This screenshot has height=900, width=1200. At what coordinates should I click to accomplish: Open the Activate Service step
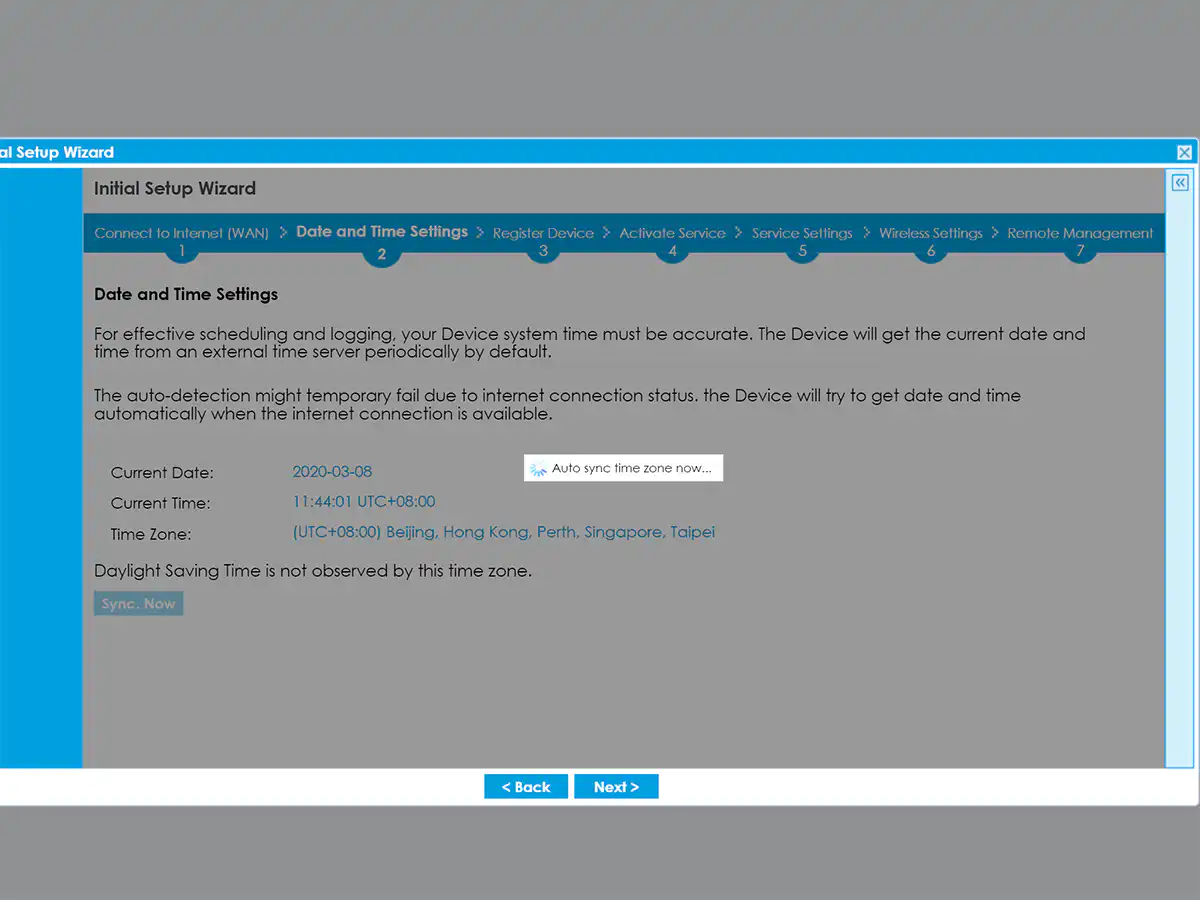[672, 233]
